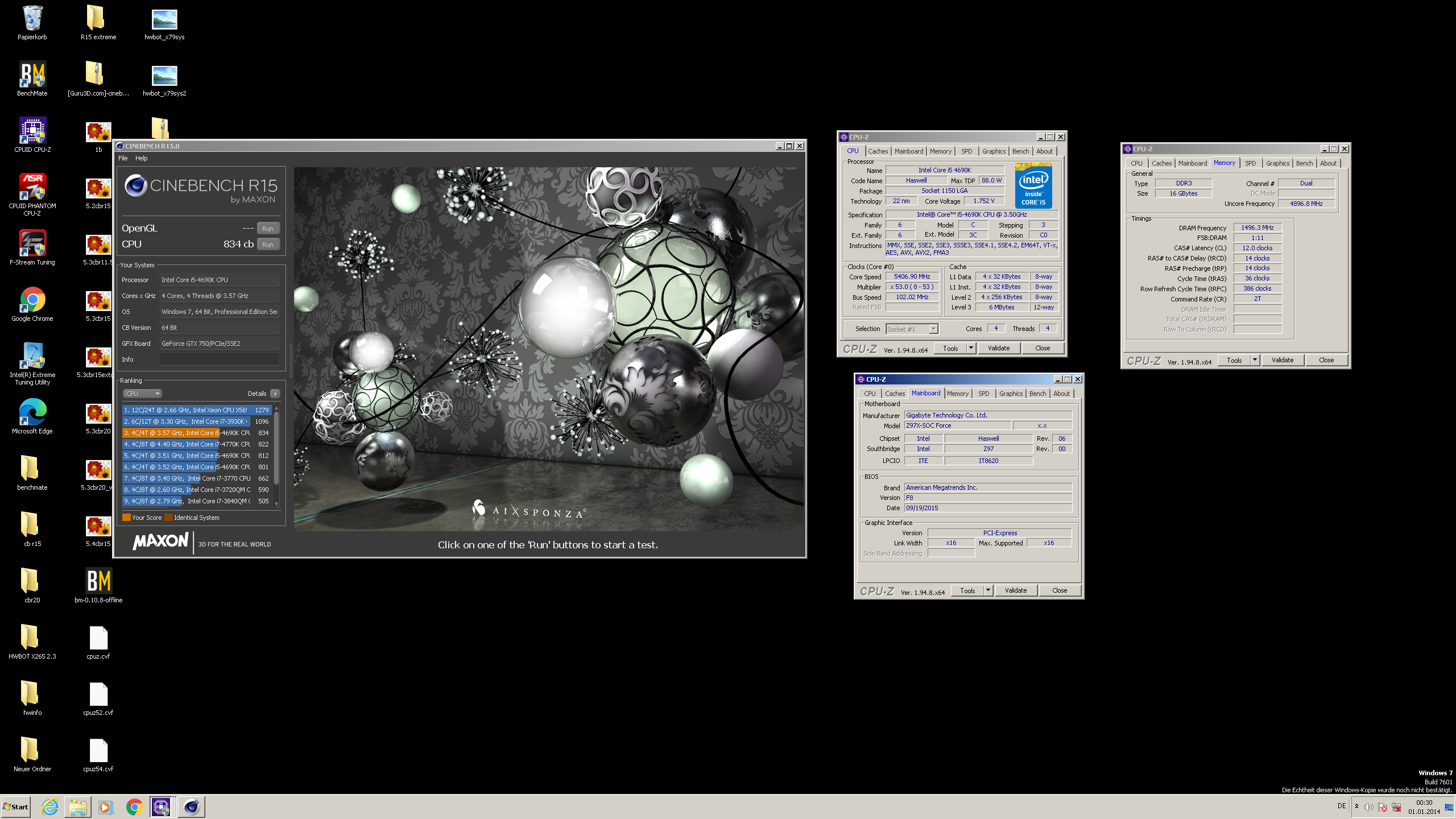Open the File menu in Cinebench
This screenshot has width=1456, height=819.
(x=123, y=158)
